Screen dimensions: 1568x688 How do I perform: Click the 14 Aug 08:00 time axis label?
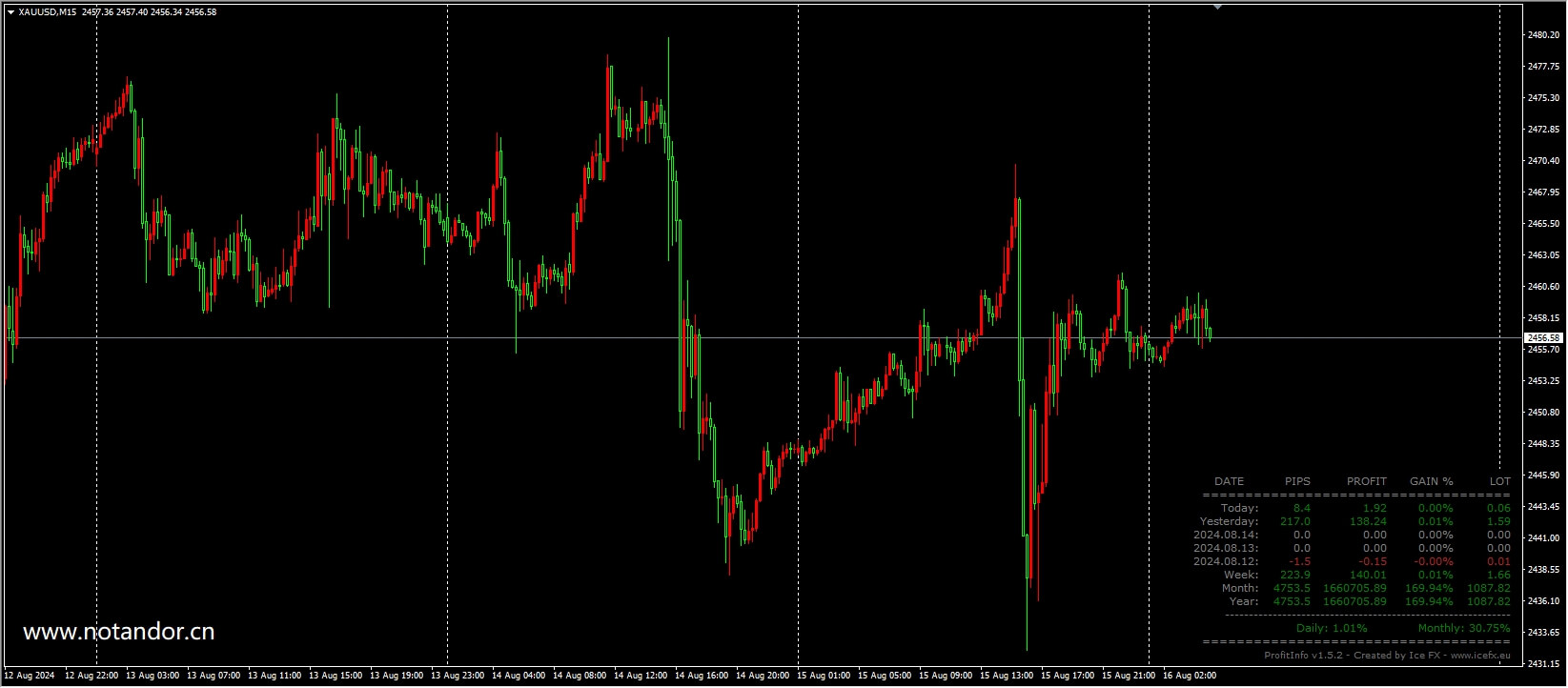tap(580, 676)
